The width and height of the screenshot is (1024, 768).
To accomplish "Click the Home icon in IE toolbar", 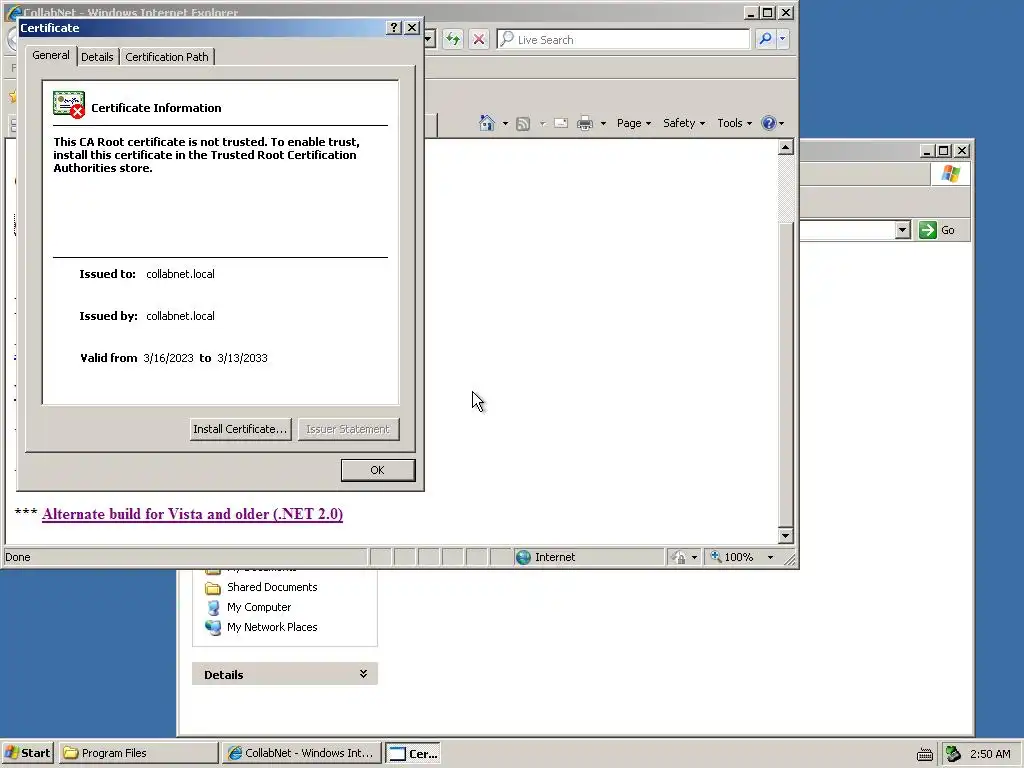I will (x=487, y=123).
